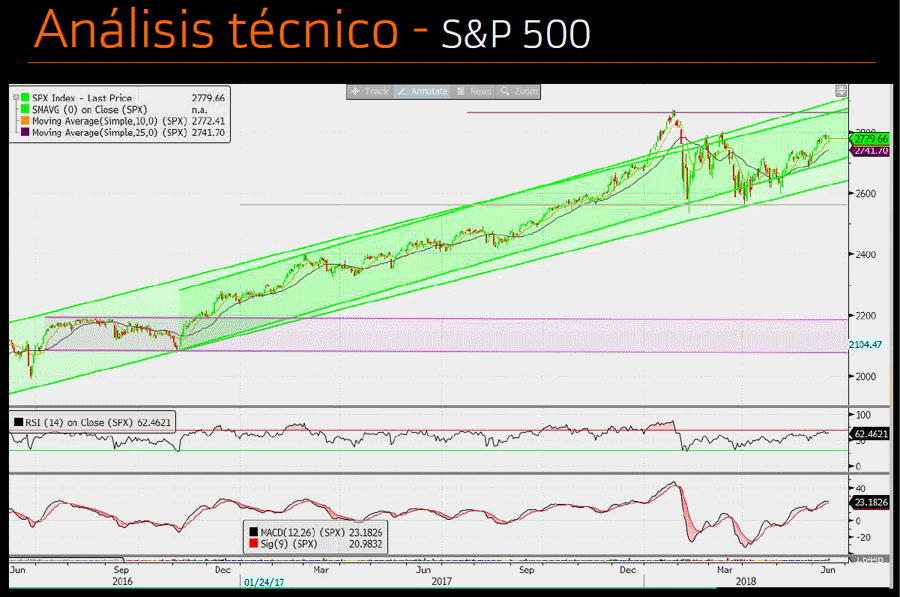This screenshot has height=597, width=900.
Task: Click the newspaper icon beside News
Action: pos(460,91)
